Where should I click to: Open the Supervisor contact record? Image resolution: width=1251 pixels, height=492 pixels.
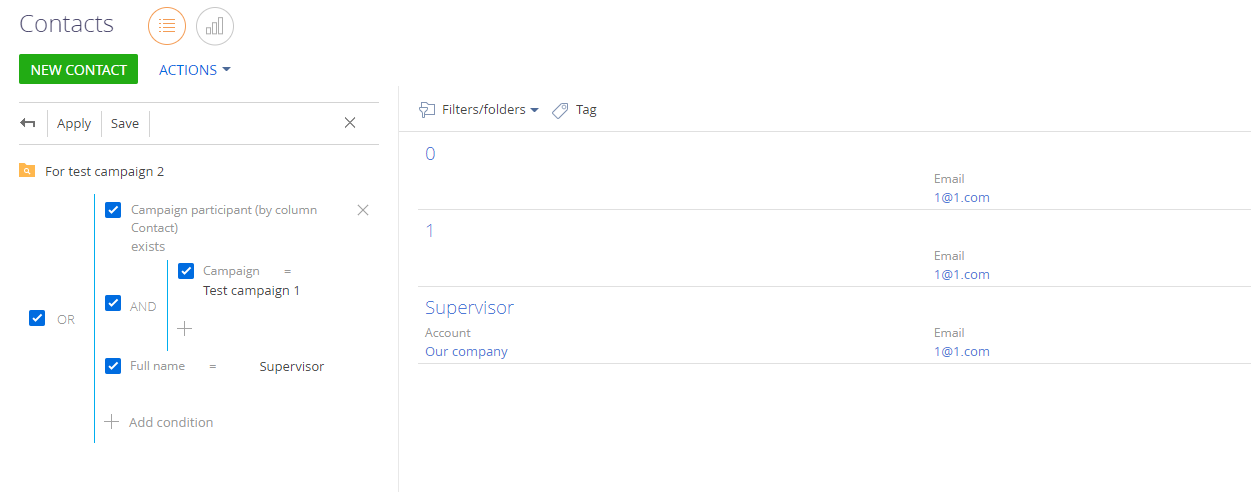click(470, 307)
